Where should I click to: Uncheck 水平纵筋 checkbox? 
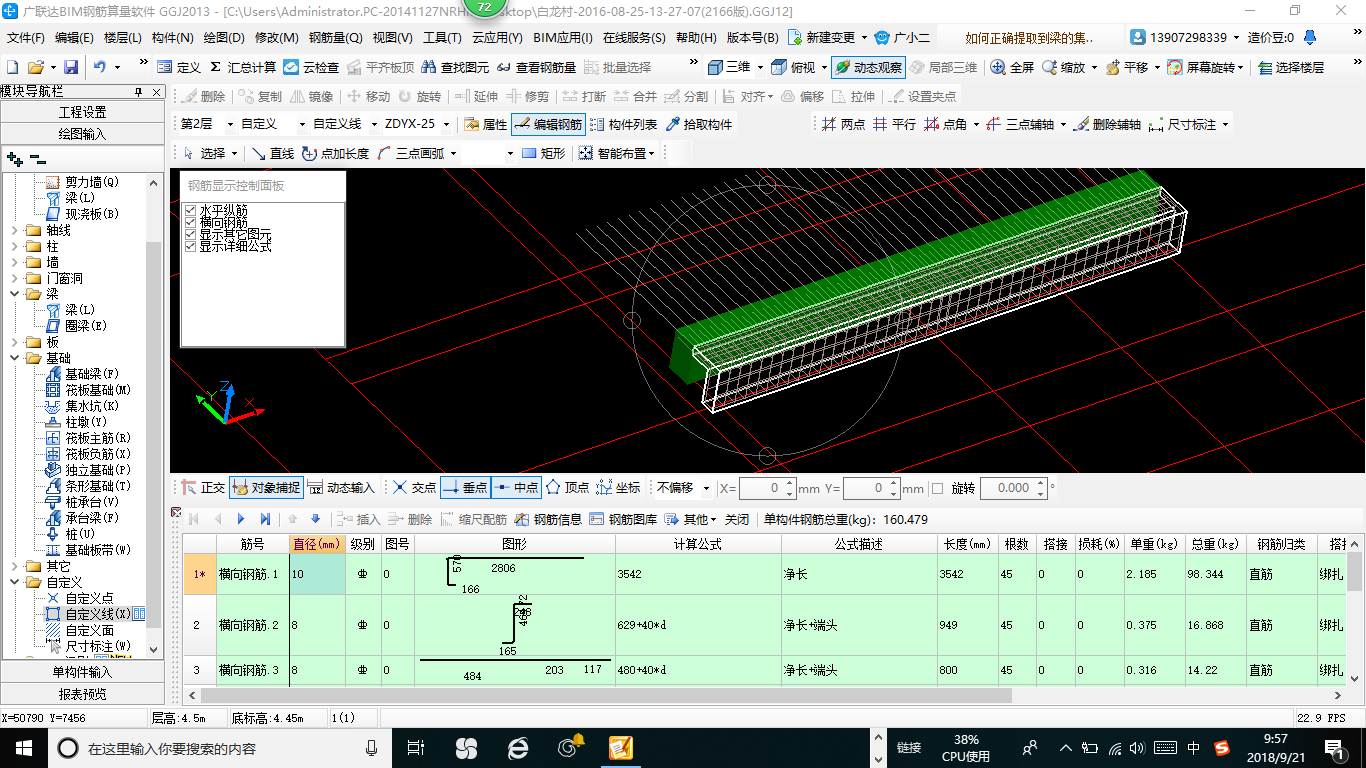[x=191, y=210]
